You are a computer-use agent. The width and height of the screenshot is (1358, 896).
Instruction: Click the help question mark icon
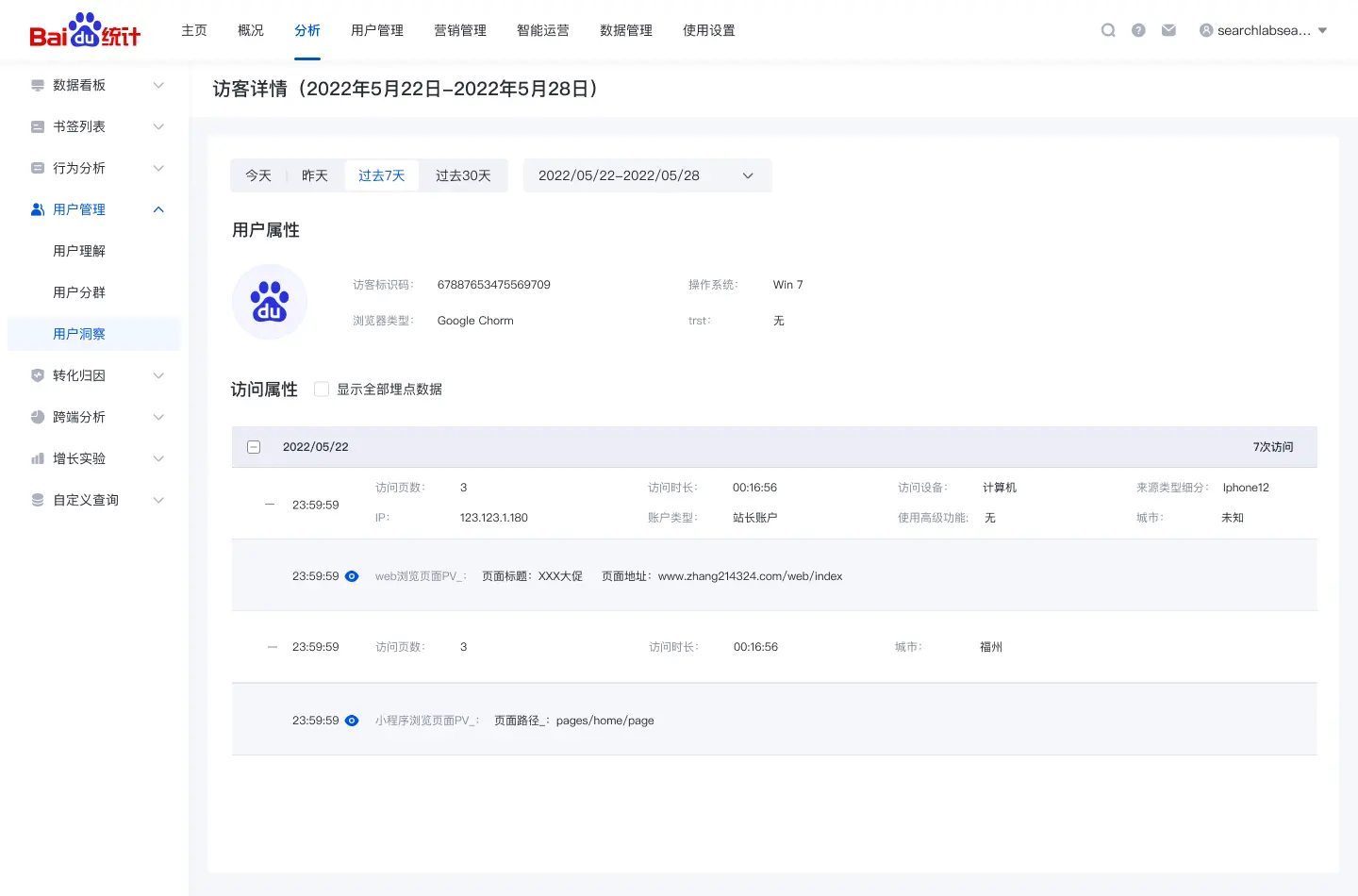(1138, 29)
